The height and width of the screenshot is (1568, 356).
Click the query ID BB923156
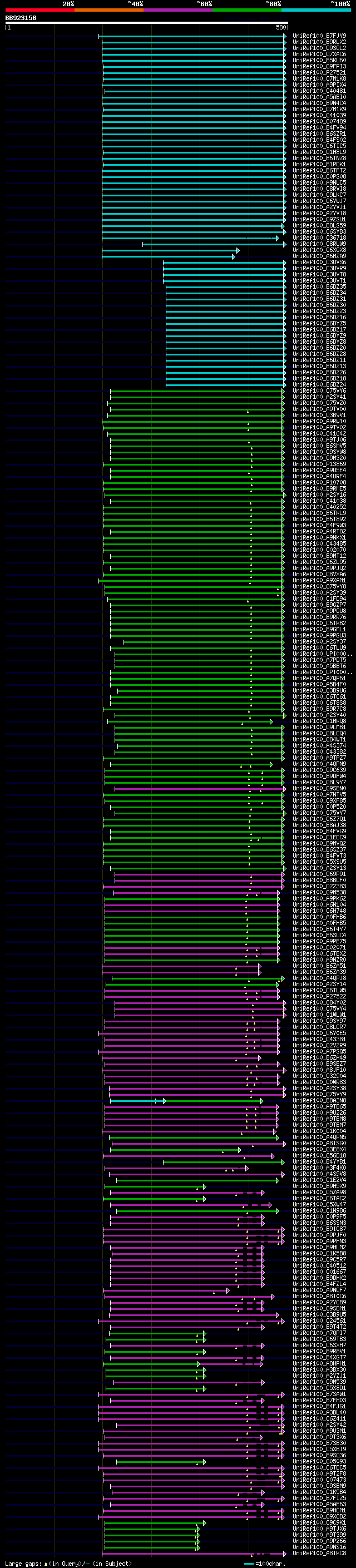click(x=21, y=18)
